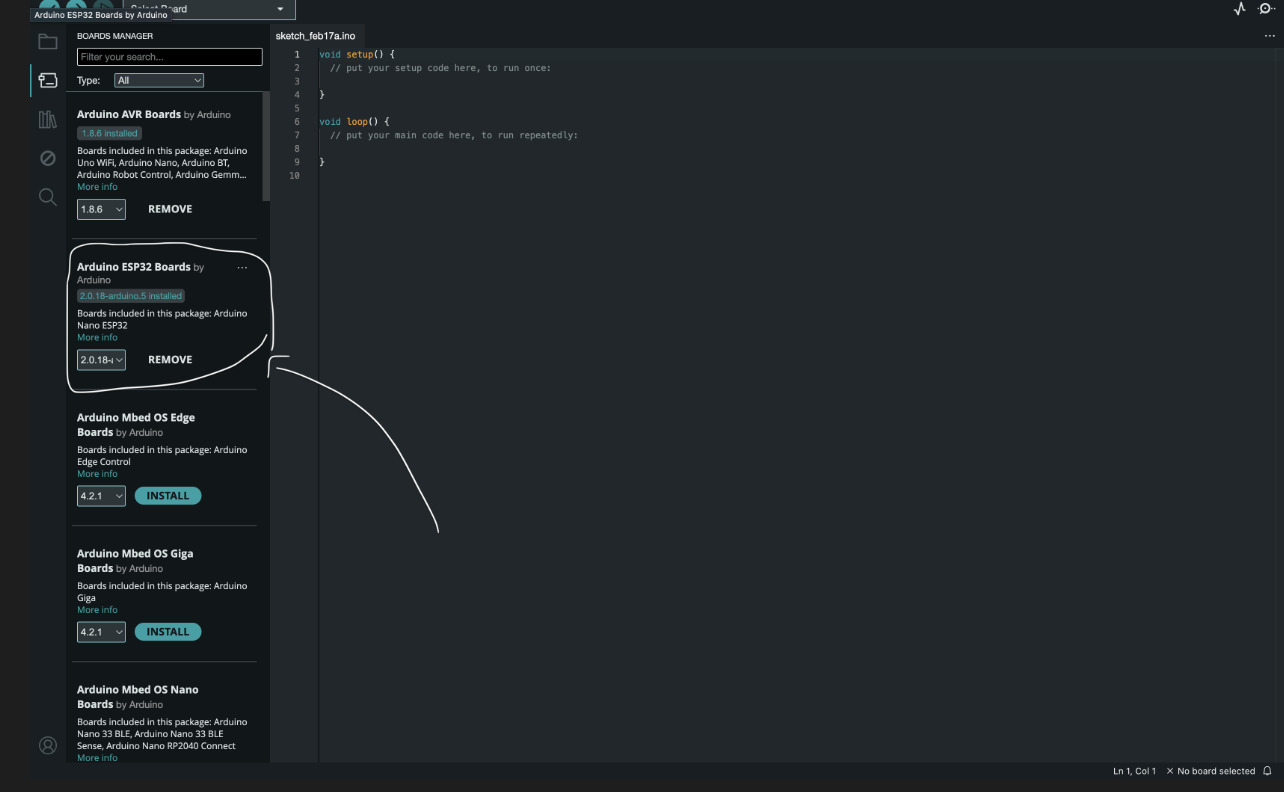Click the Boards Manager list scrollbar
The image size is (1284, 792).
(x=266, y=146)
